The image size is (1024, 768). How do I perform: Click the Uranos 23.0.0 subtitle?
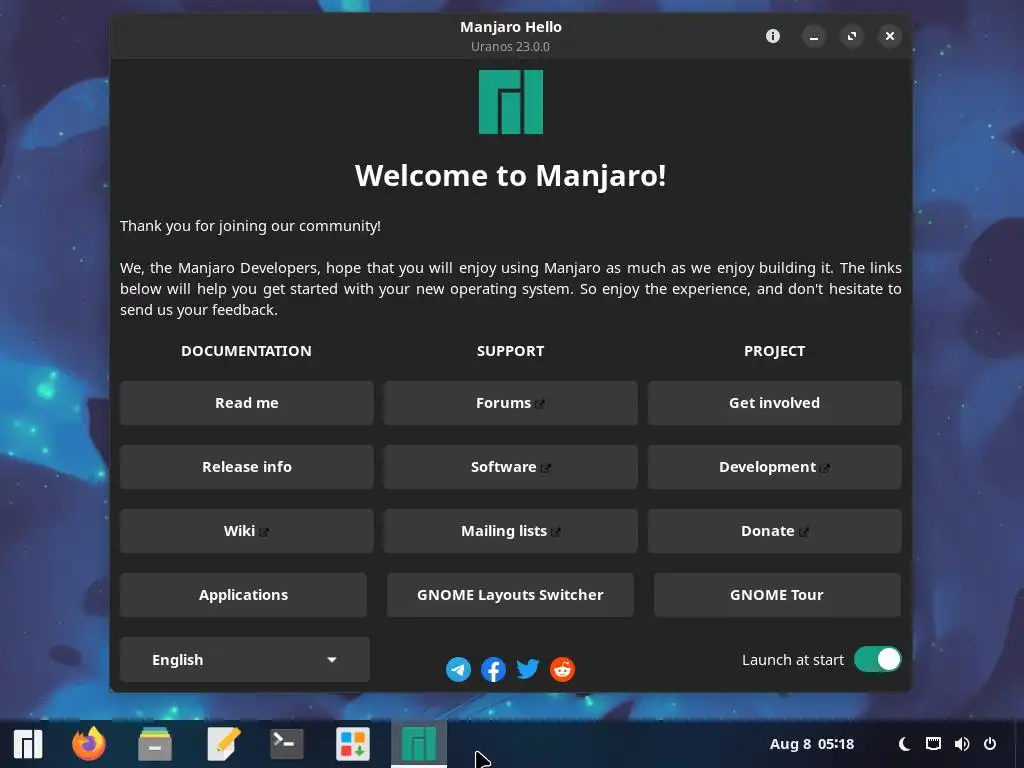pyautogui.click(x=511, y=46)
